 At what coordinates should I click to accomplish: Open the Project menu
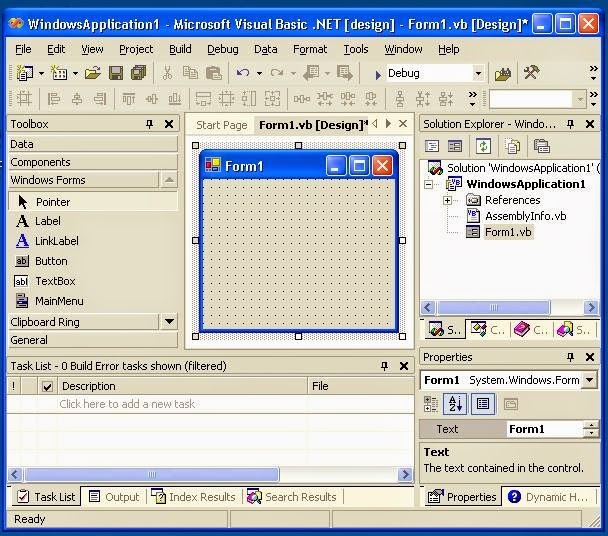(136, 49)
